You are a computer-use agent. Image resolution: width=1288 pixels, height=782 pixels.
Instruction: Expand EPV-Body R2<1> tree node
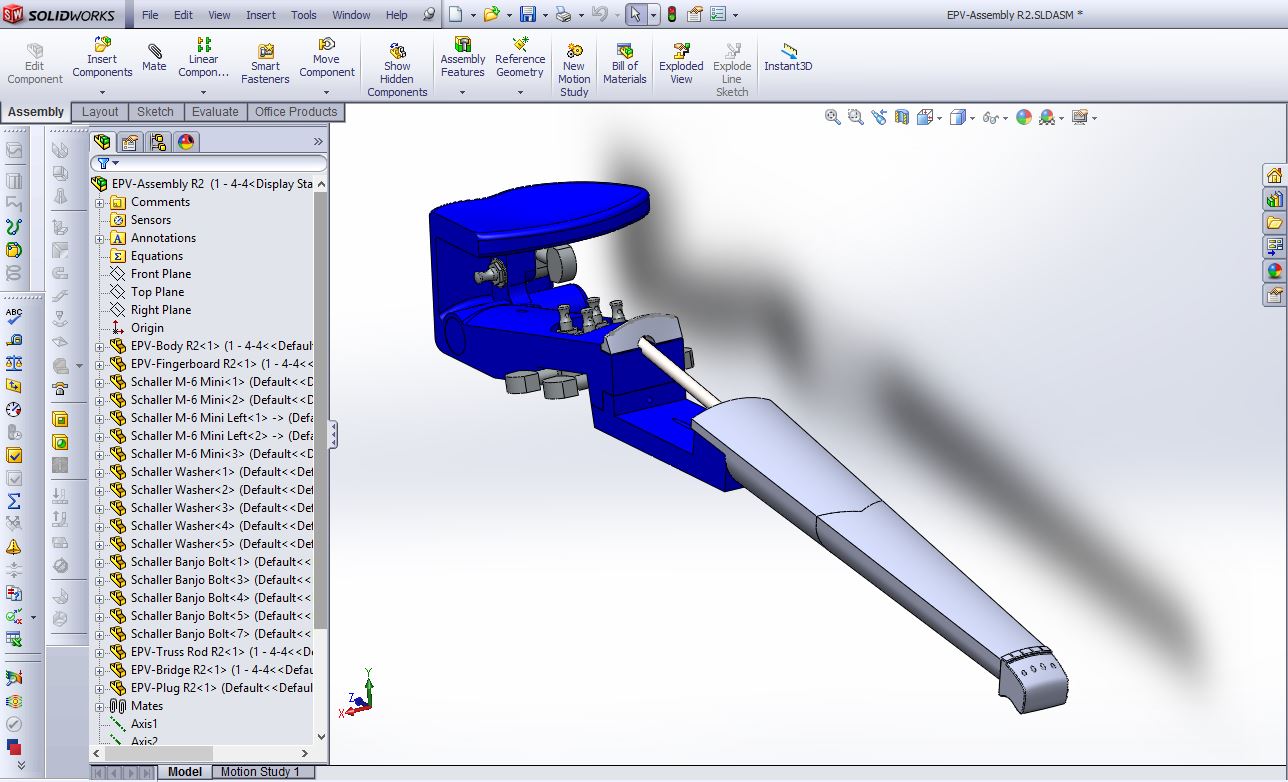[x=99, y=346]
